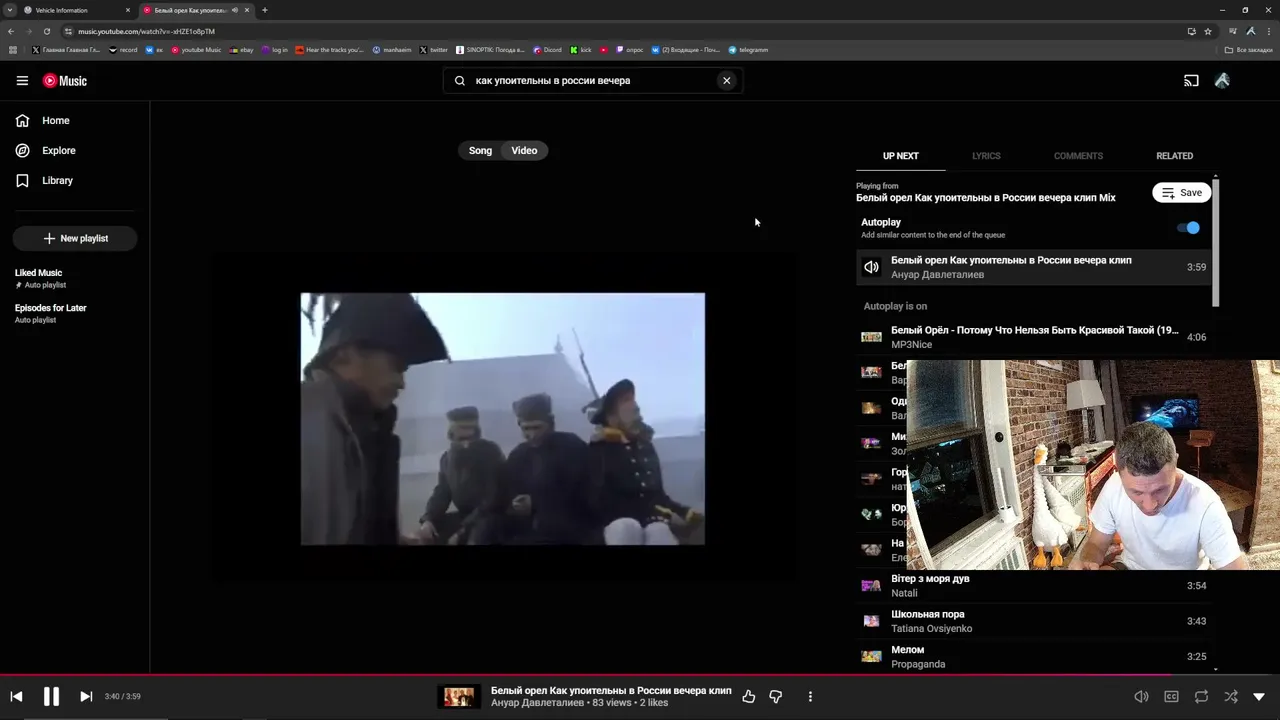1280x720 pixels.
Task: Open the three-dot action menu in player bar
Action: [810, 697]
